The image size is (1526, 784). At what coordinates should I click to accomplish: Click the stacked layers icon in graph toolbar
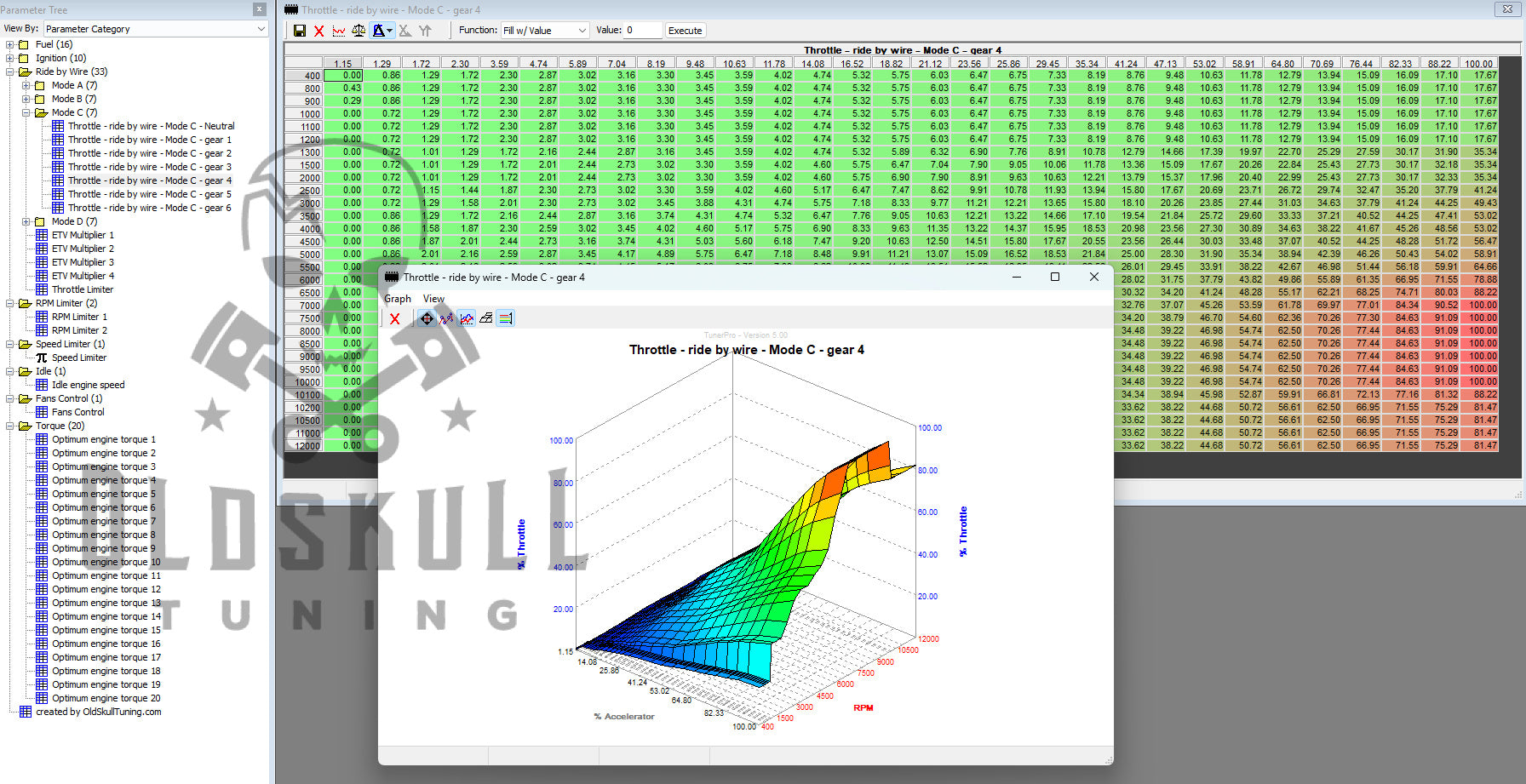pyautogui.click(x=486, y=318)
